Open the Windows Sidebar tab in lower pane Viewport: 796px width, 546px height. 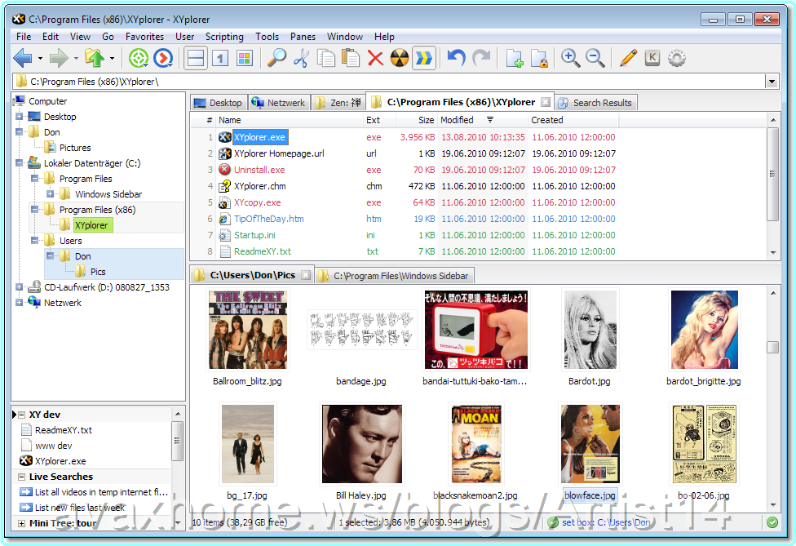[394, 276]
